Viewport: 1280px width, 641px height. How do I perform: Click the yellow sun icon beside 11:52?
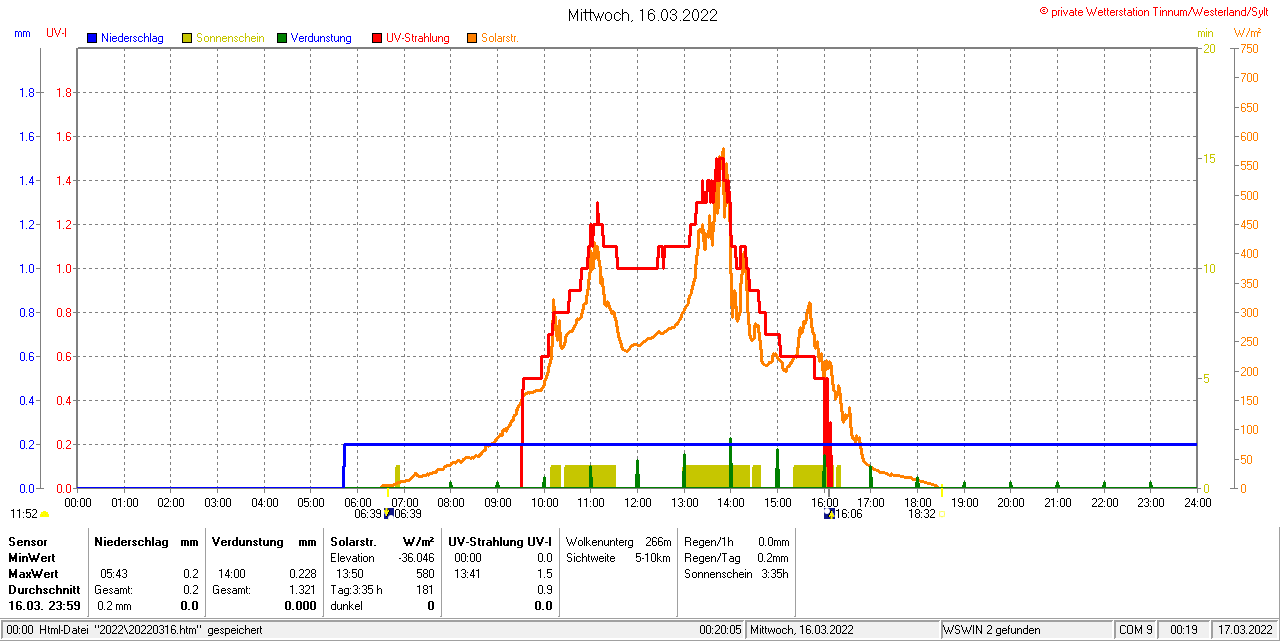[x=44, y=514]
